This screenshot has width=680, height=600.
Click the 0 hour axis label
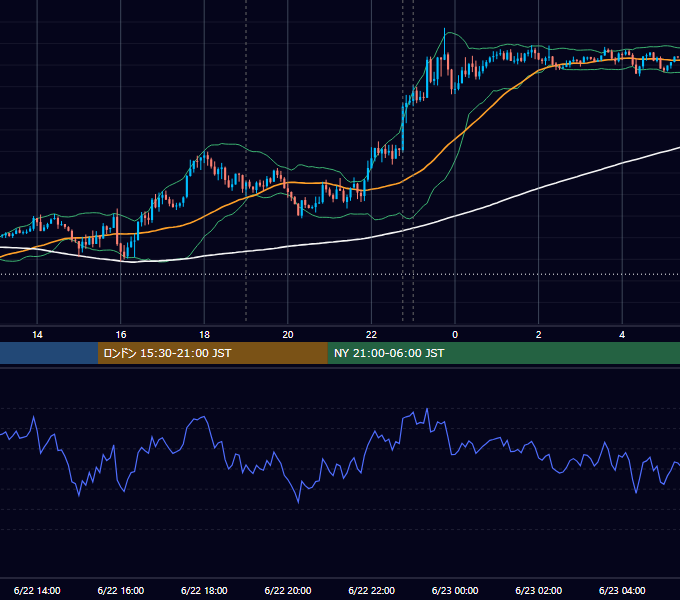(455, 335)
